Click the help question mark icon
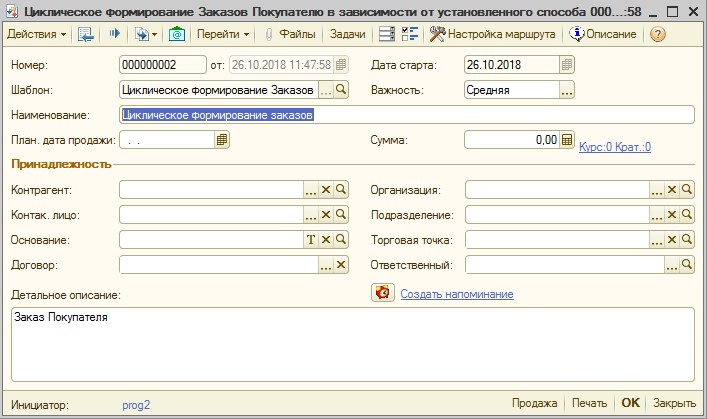Image resolution: width=707 pixels, height=419 pixels. click(x=658, y=34)
